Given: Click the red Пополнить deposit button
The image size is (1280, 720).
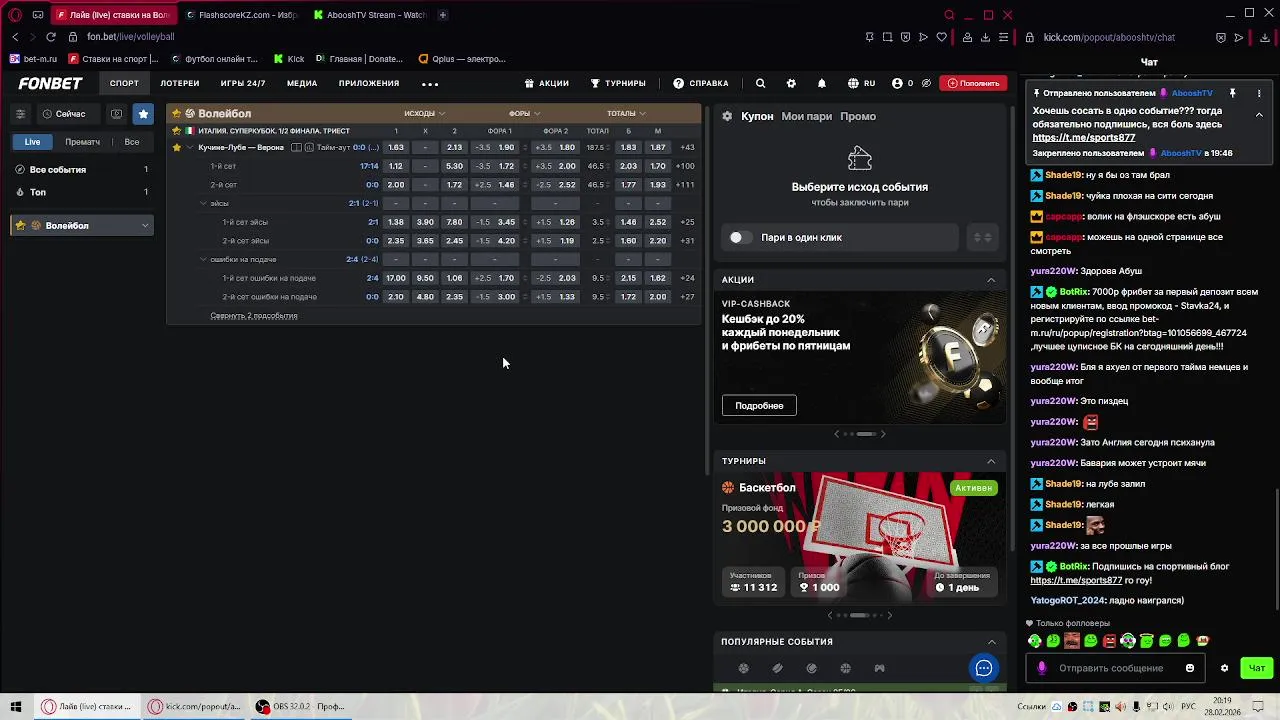Looking at the screenshot, I should point(973,83).
